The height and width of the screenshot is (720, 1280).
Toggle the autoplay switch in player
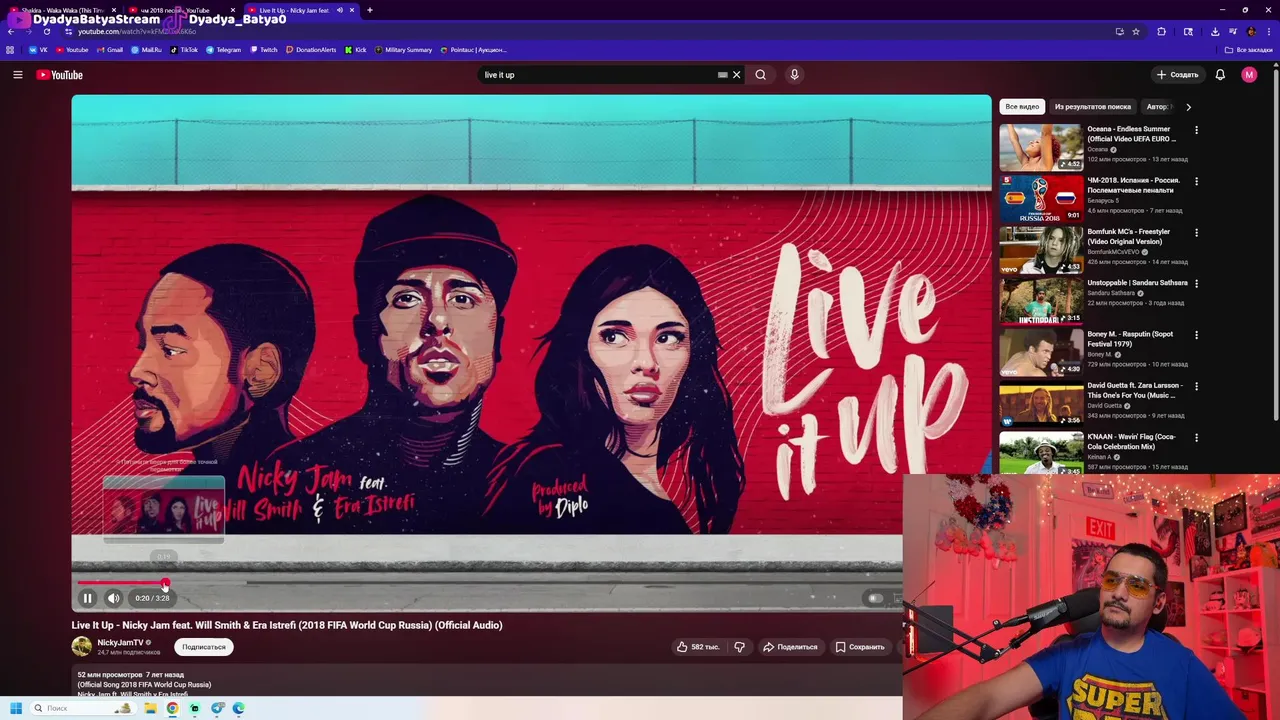[875, 598]
